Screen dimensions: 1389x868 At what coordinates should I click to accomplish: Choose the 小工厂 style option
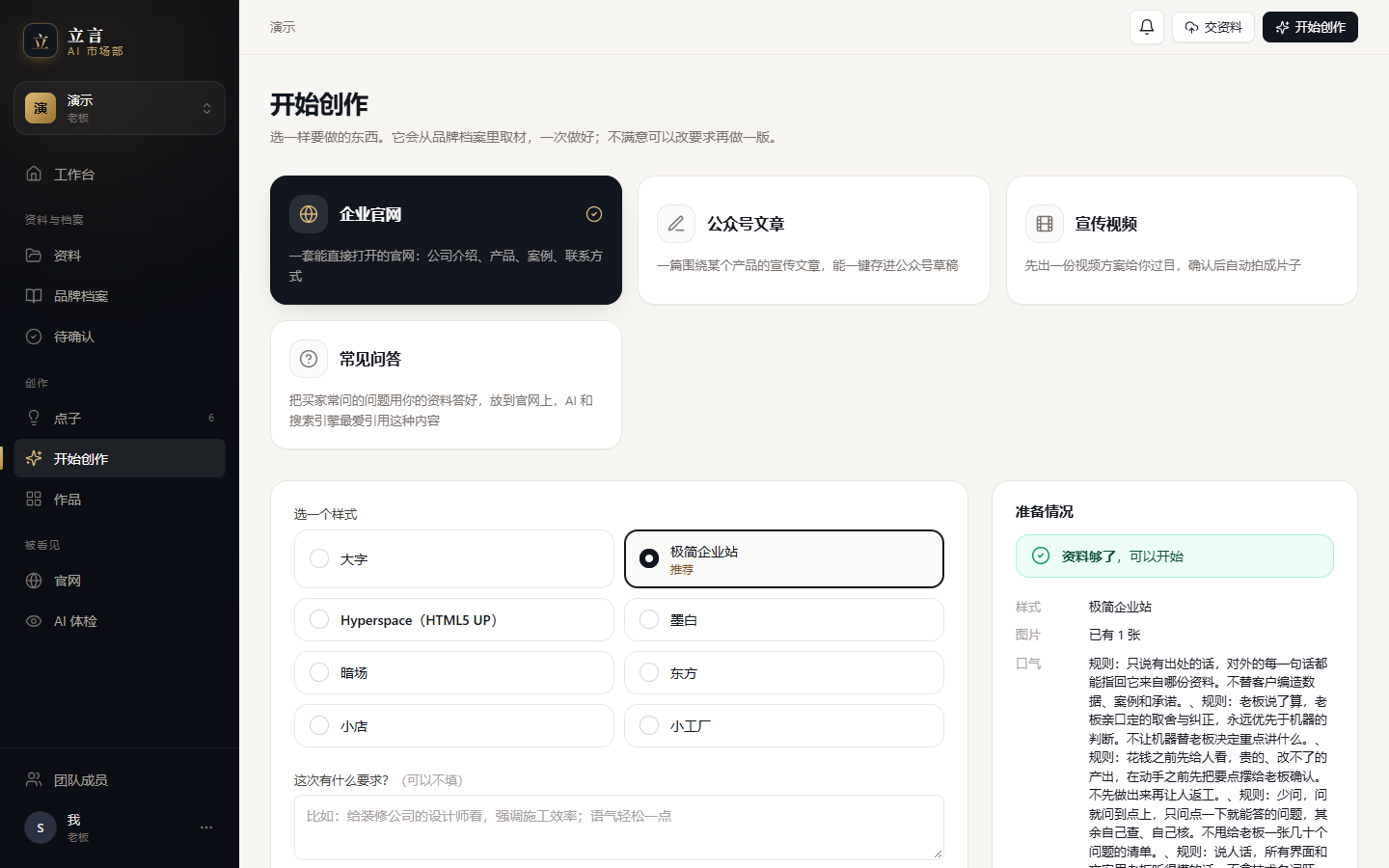click(x=783, y=726)
